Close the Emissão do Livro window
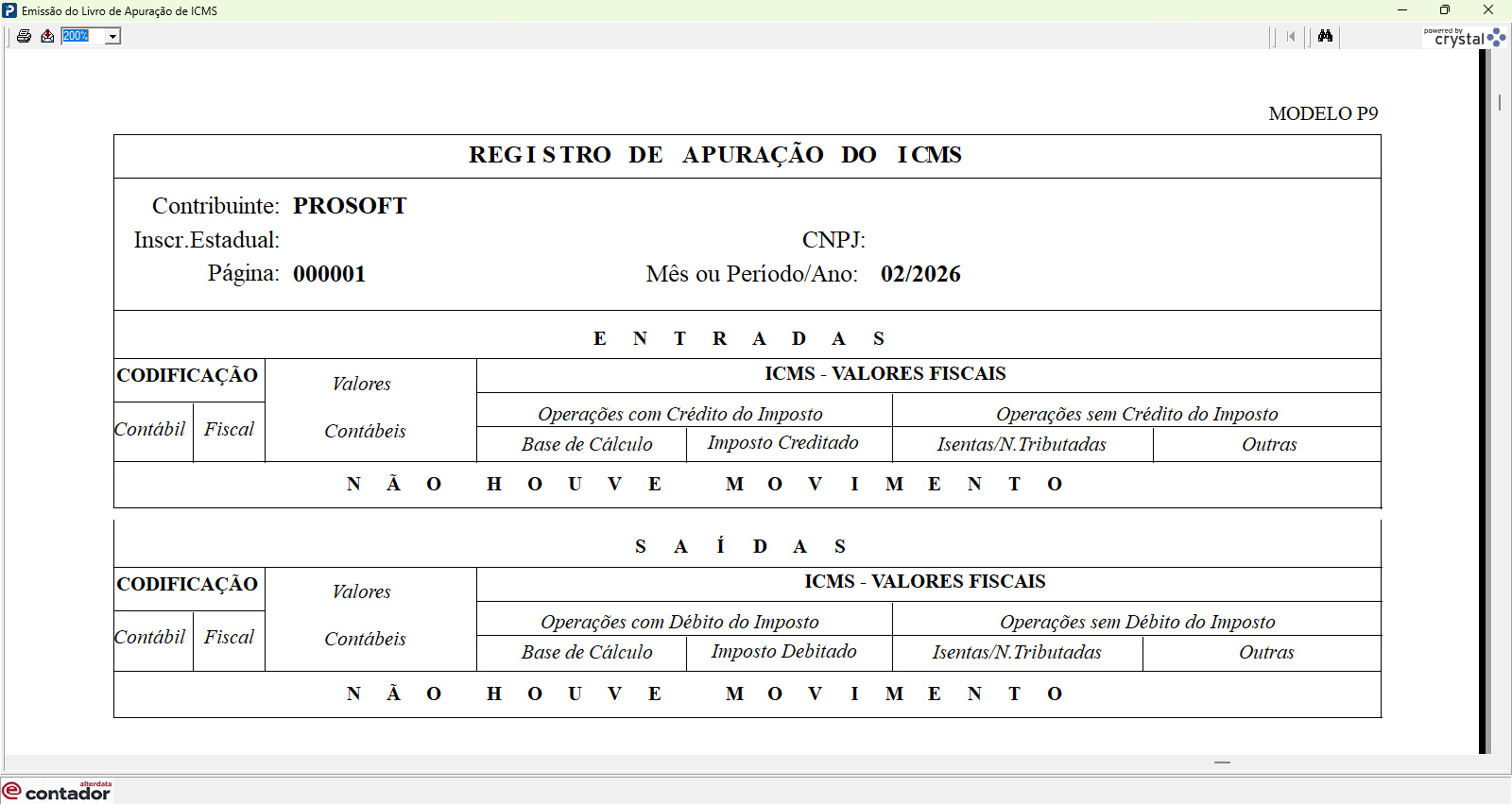 (1488, 10)
